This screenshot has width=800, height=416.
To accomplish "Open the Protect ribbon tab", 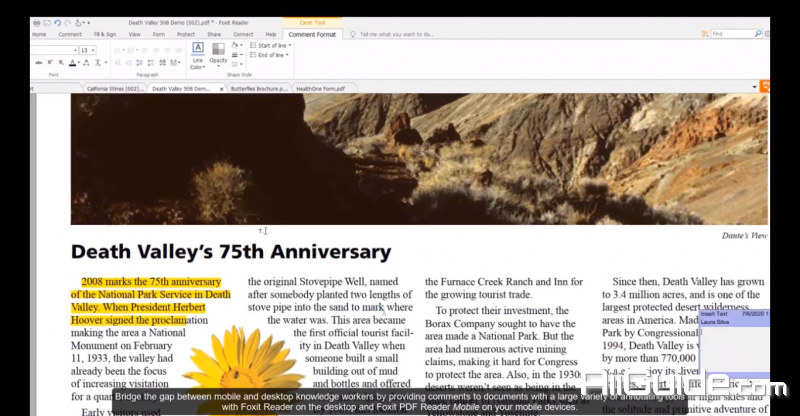I will point(186,34).
